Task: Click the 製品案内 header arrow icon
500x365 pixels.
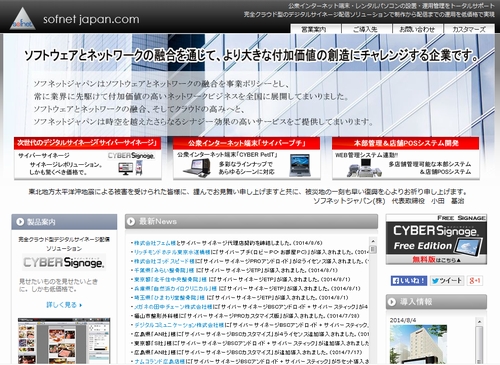Action: click(20, 222)
